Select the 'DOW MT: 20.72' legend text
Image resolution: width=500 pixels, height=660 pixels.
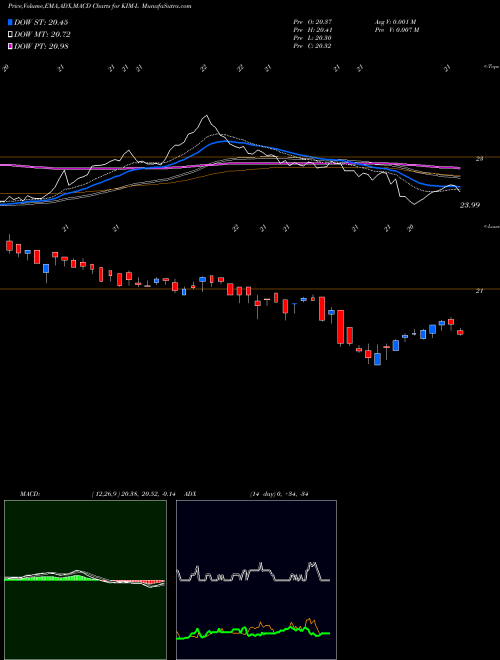[42, 35]
